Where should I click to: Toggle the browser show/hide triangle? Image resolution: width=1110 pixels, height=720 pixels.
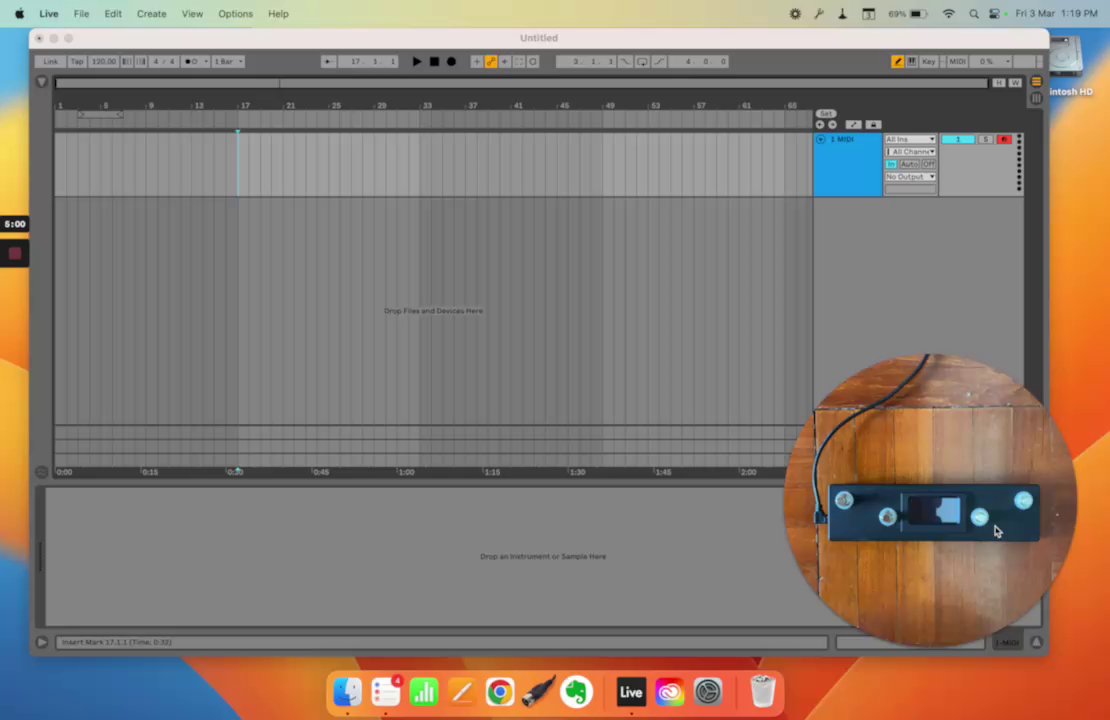coord(42,82)
